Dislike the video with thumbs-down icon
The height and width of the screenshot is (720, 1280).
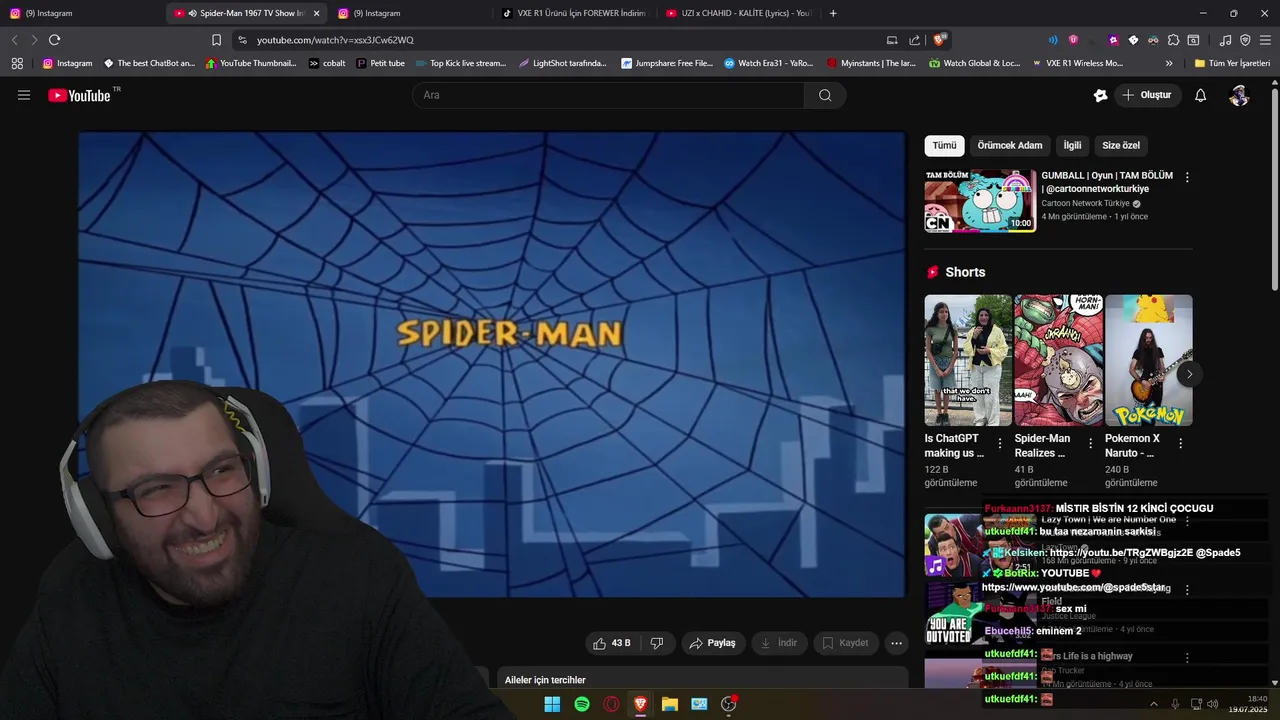(657, 643)
